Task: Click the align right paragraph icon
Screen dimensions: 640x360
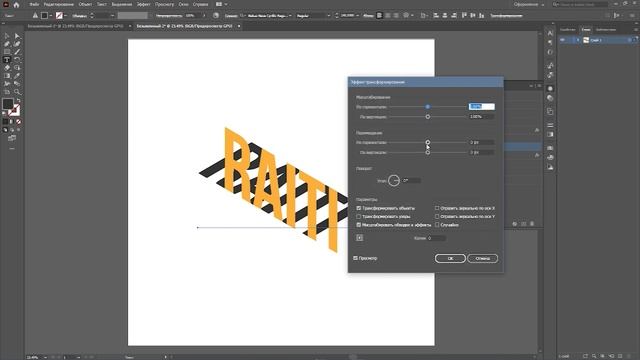Action: [x=396, y=16]
